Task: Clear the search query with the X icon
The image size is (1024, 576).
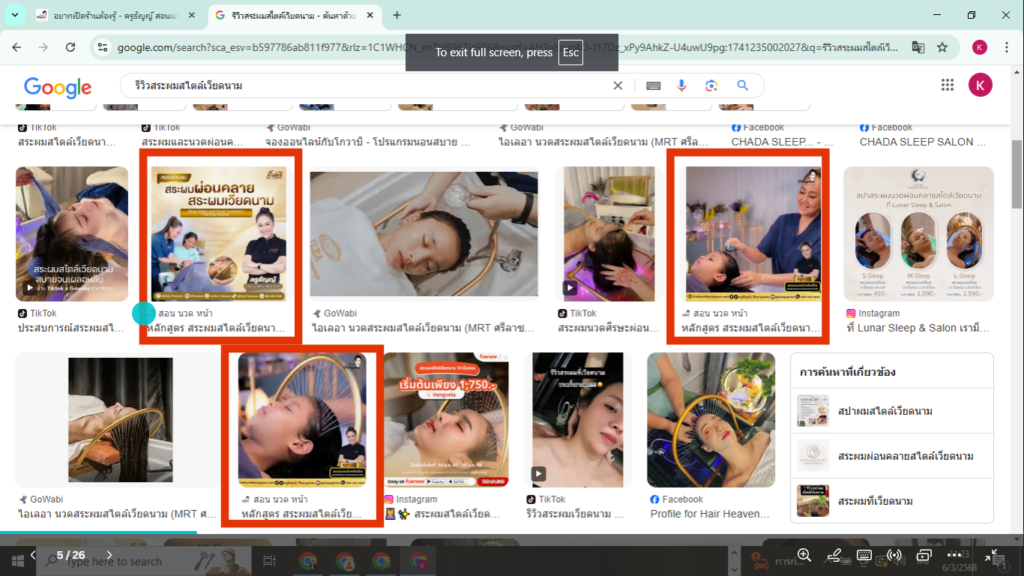Action: coord(617,87)
